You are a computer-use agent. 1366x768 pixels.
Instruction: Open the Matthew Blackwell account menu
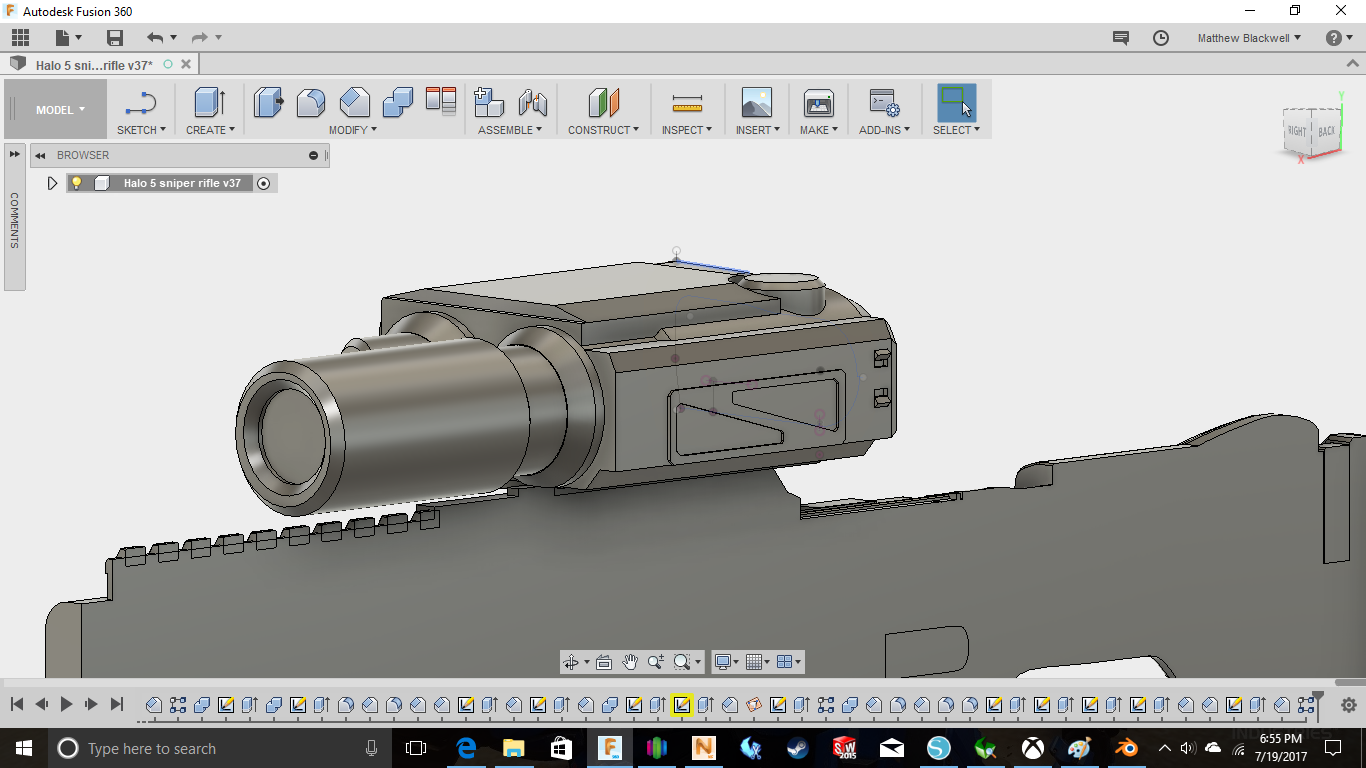pos(1249,38)
